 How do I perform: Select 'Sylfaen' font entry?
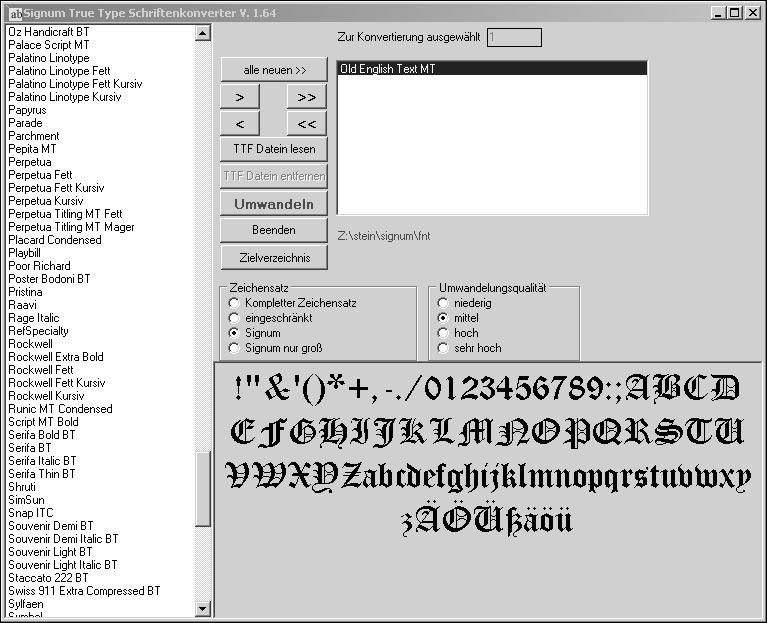click(26, 604)
